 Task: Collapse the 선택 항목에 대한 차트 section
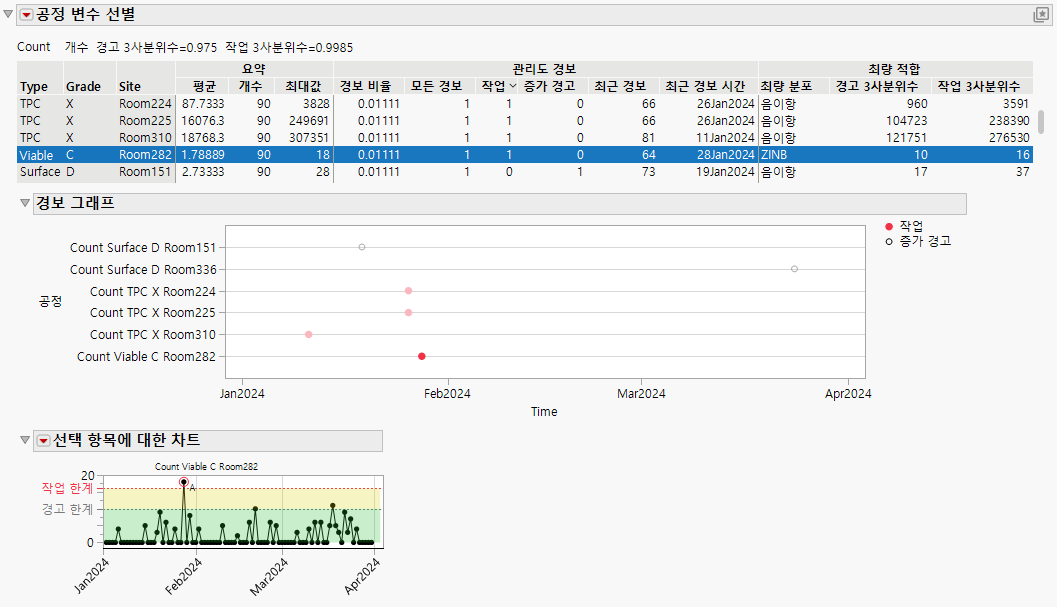point(25,440)
